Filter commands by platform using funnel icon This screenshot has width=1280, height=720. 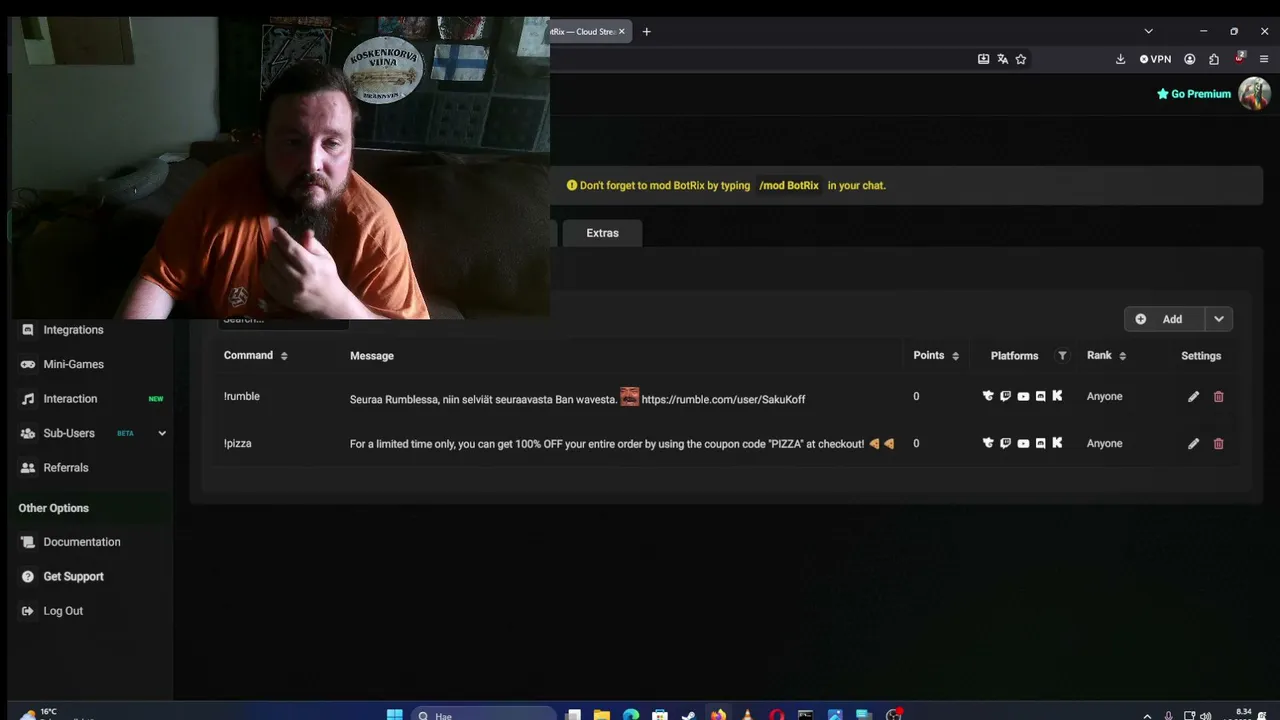pyautogui.click(x=1062, y=356)
